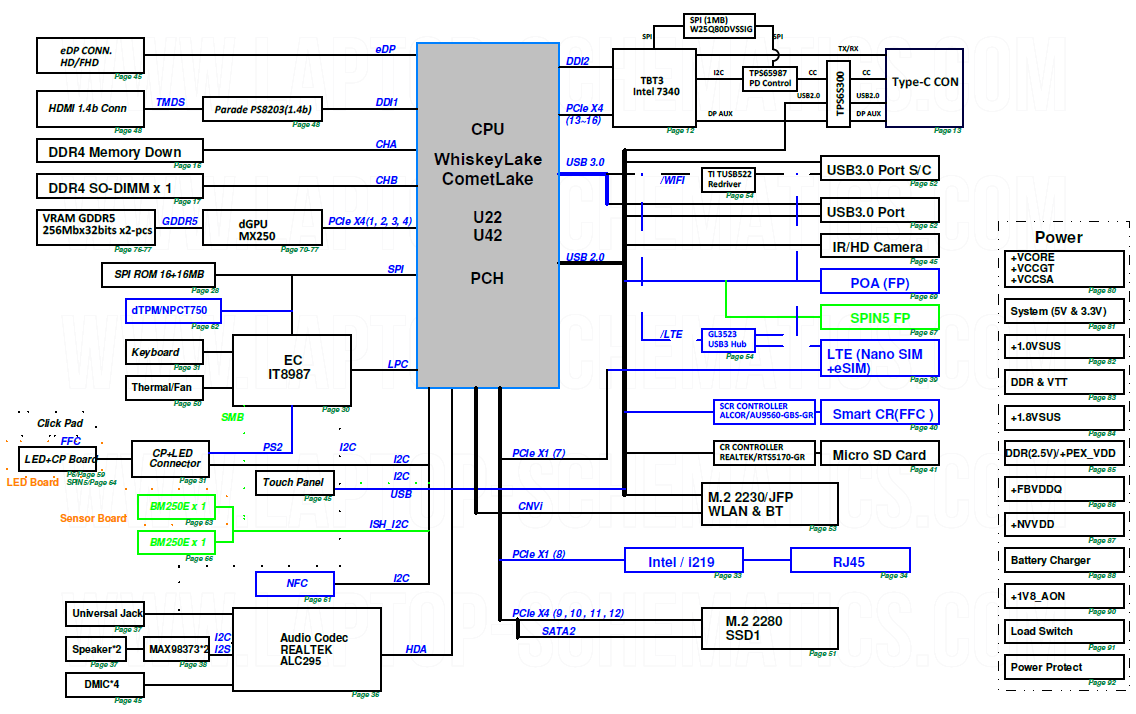
Task: Select the DDR(2.5V)/+PEX_VDD block
Action: coord(1064,453)
